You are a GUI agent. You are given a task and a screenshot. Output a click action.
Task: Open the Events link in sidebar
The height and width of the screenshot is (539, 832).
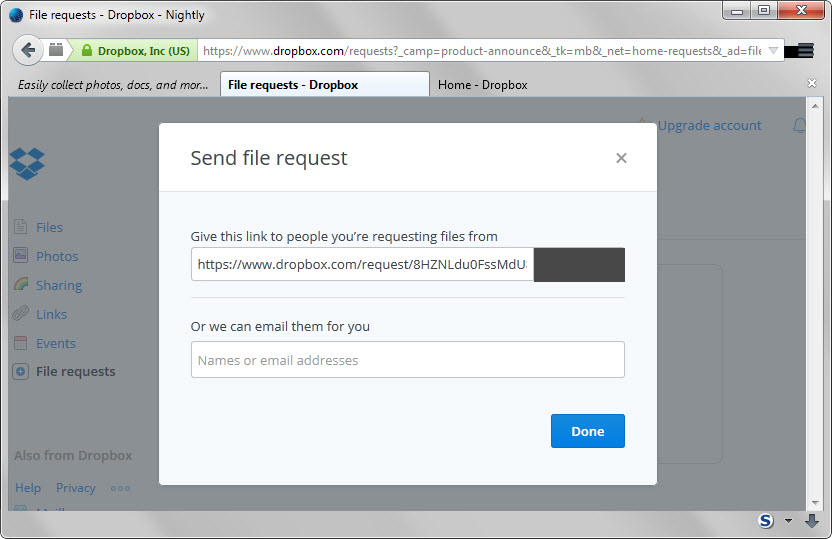click(56, 343)
